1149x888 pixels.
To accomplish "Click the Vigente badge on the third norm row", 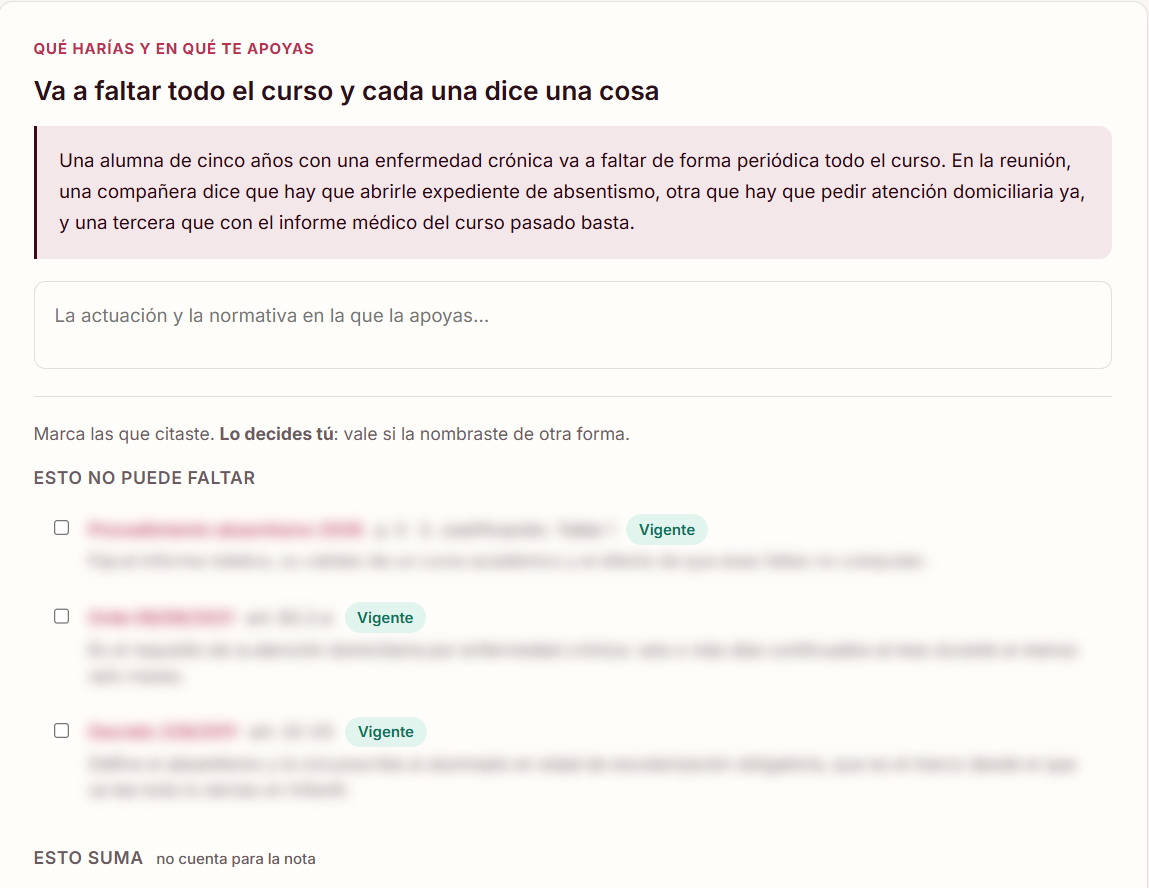I will coord(385,732).
